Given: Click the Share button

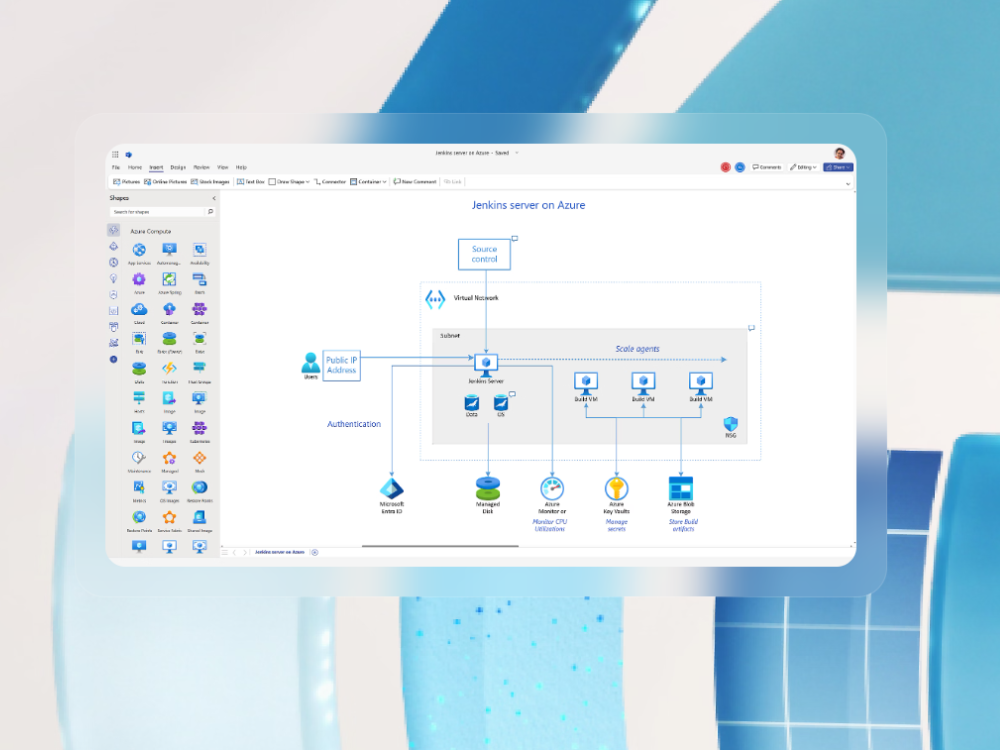Looking at the screenshot, I should pos(838,167).
